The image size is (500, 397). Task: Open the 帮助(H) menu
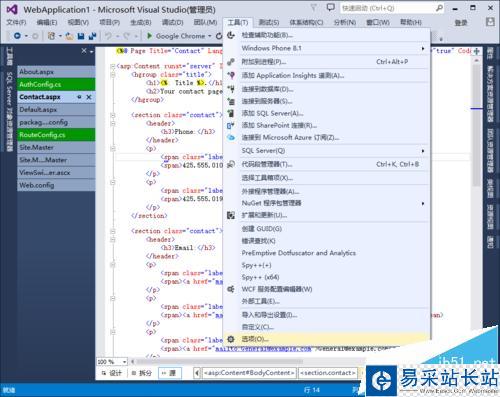(411, 22)
